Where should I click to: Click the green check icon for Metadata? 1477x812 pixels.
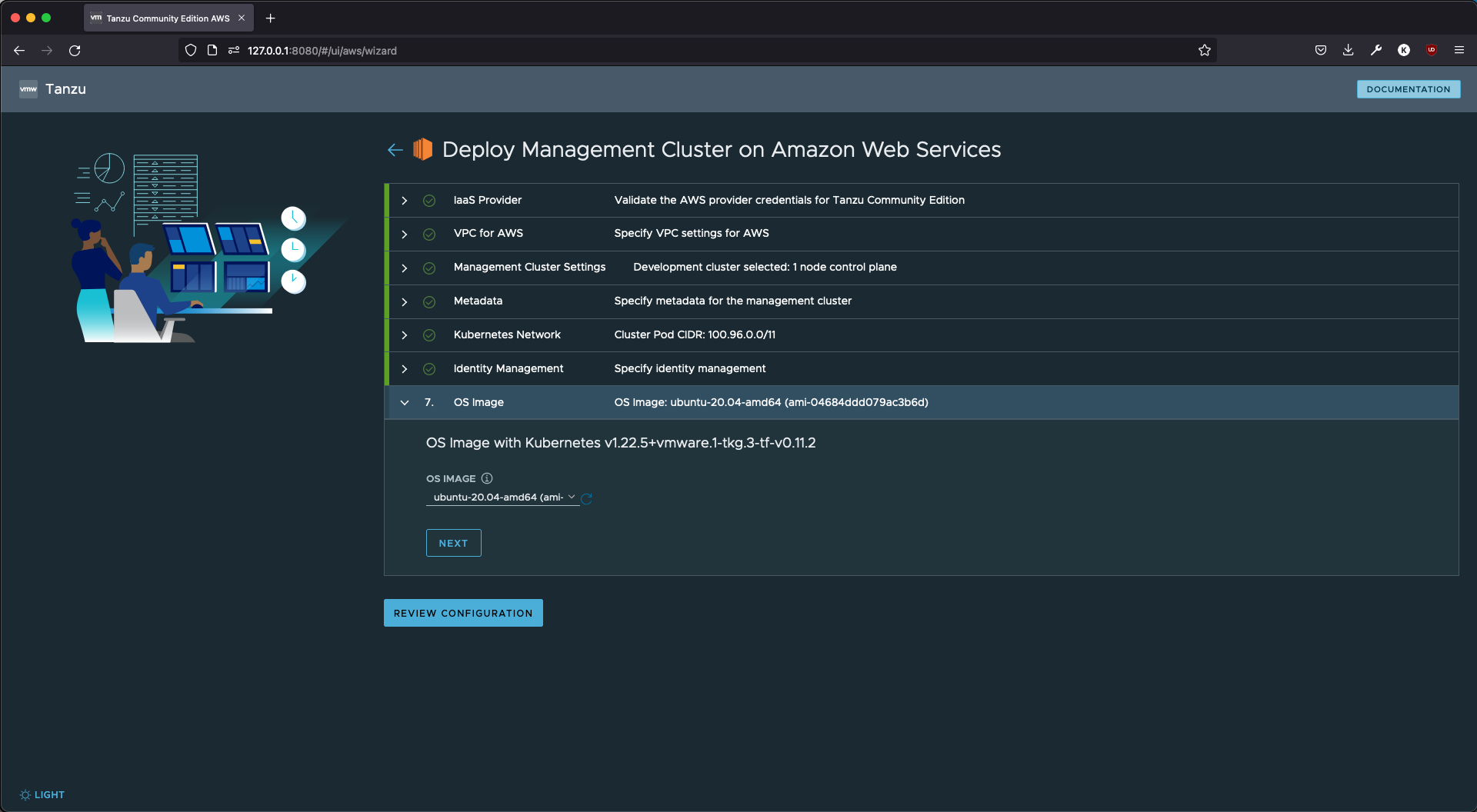(429, 302)
